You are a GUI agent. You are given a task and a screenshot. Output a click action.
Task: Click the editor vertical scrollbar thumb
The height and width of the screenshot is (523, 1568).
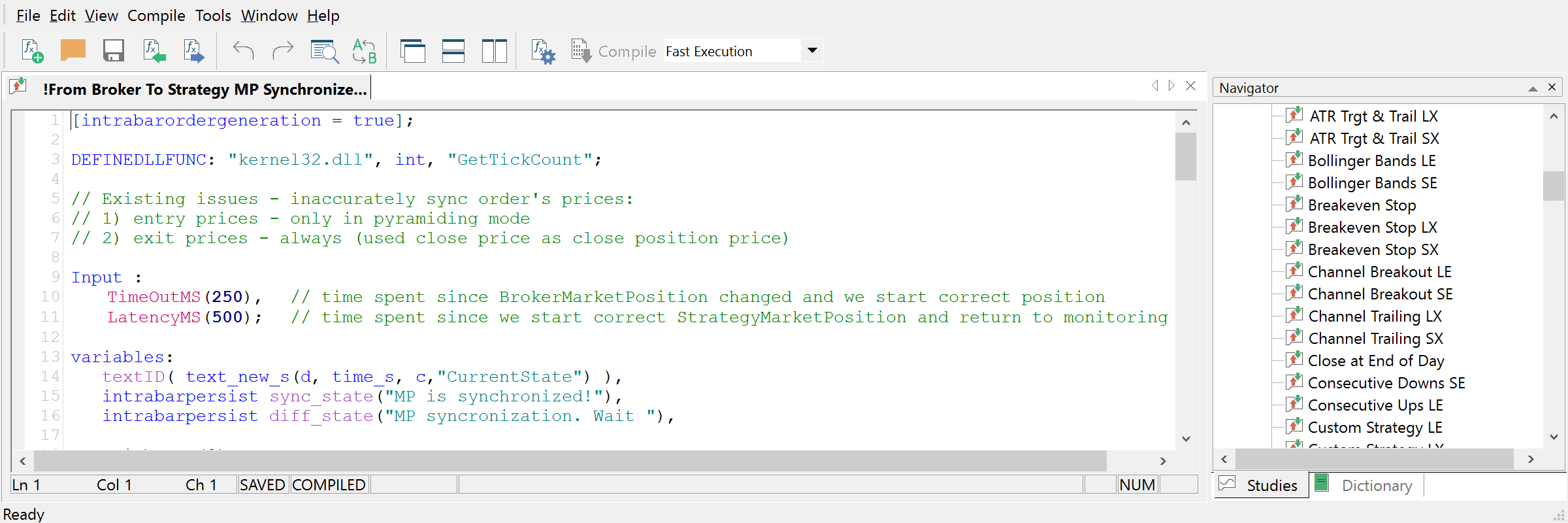1185,157
